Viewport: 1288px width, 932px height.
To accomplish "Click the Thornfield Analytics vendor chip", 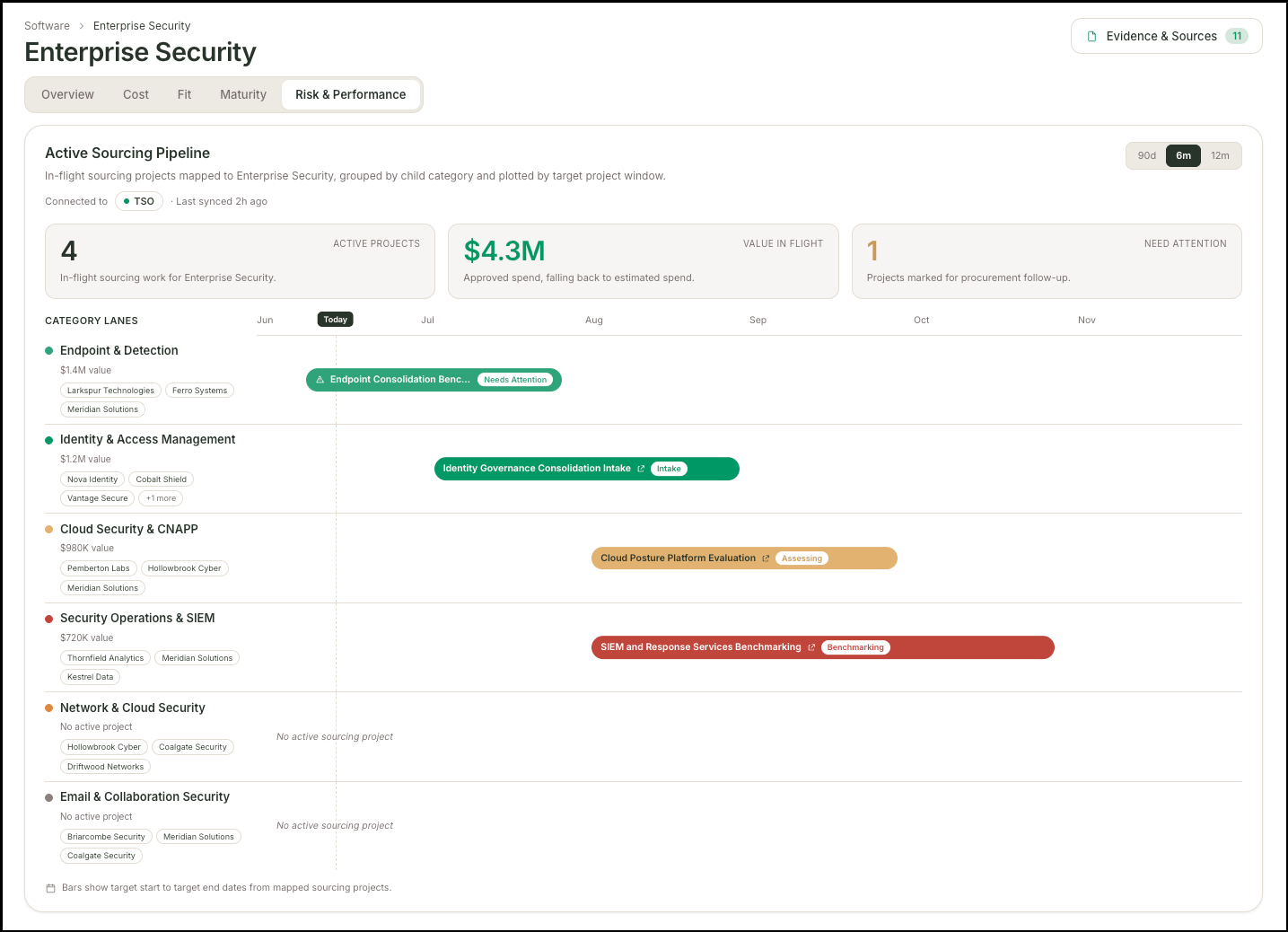I will [x=105, y=658].
